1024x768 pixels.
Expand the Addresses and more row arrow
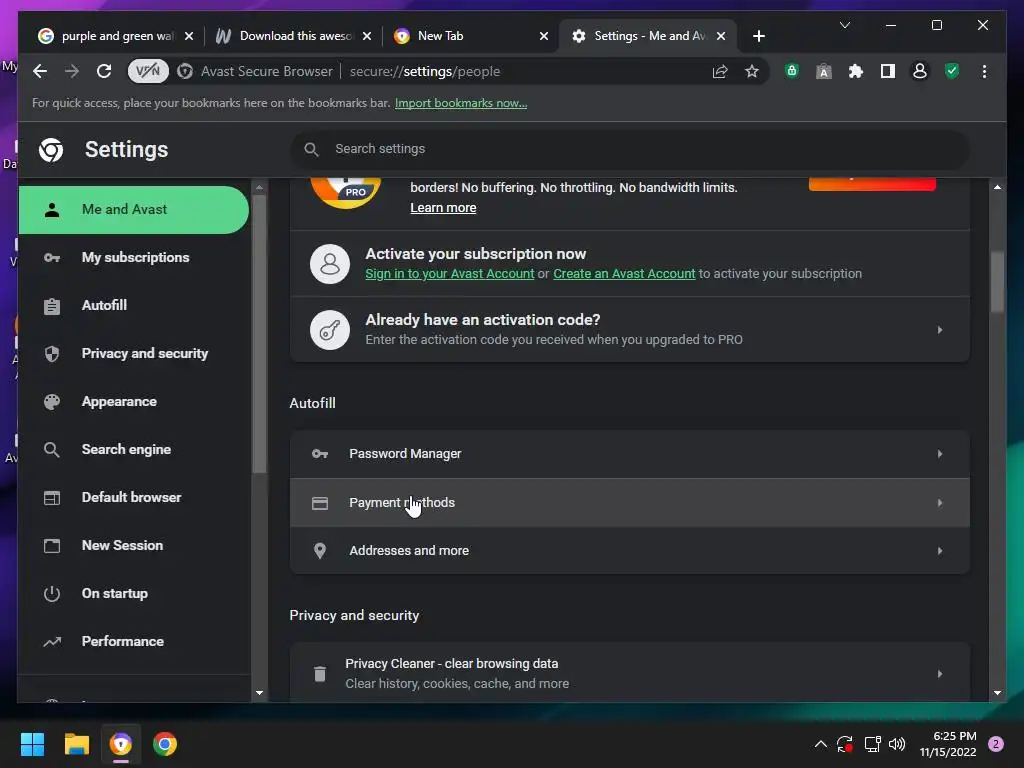[x=939, y=551]
